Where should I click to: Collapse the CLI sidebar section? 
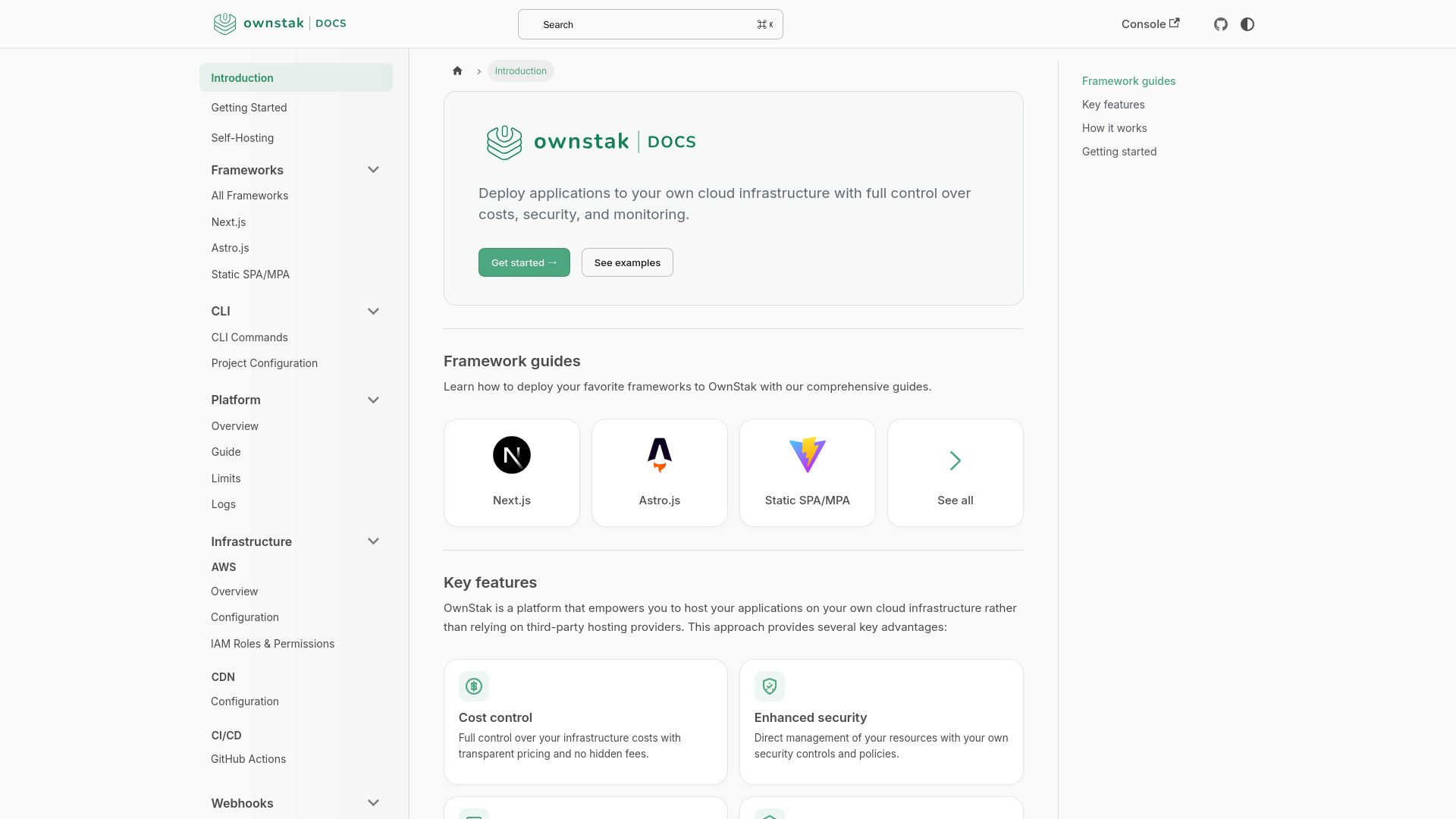point(373,312)
